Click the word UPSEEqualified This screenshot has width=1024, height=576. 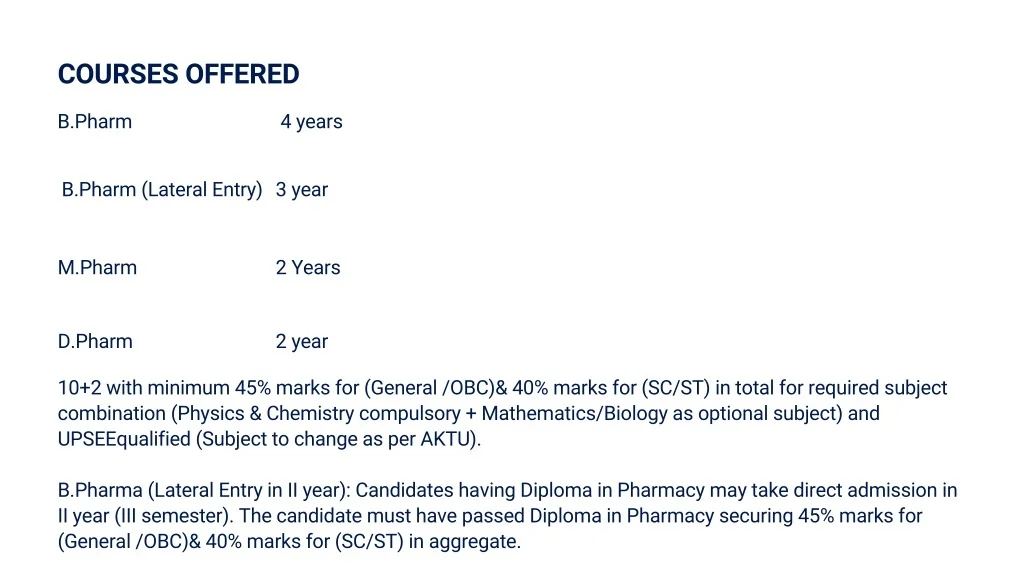click(126, 440)
